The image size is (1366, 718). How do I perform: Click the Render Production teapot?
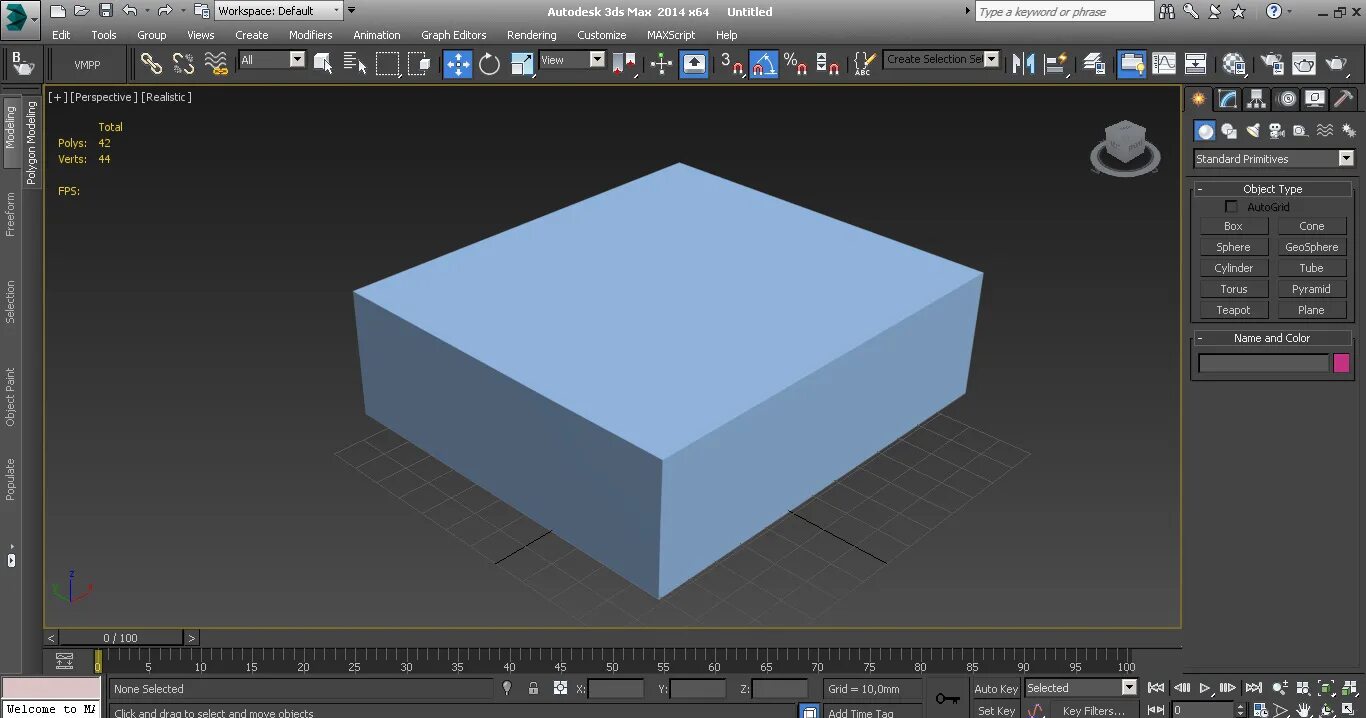(1337, 64)
